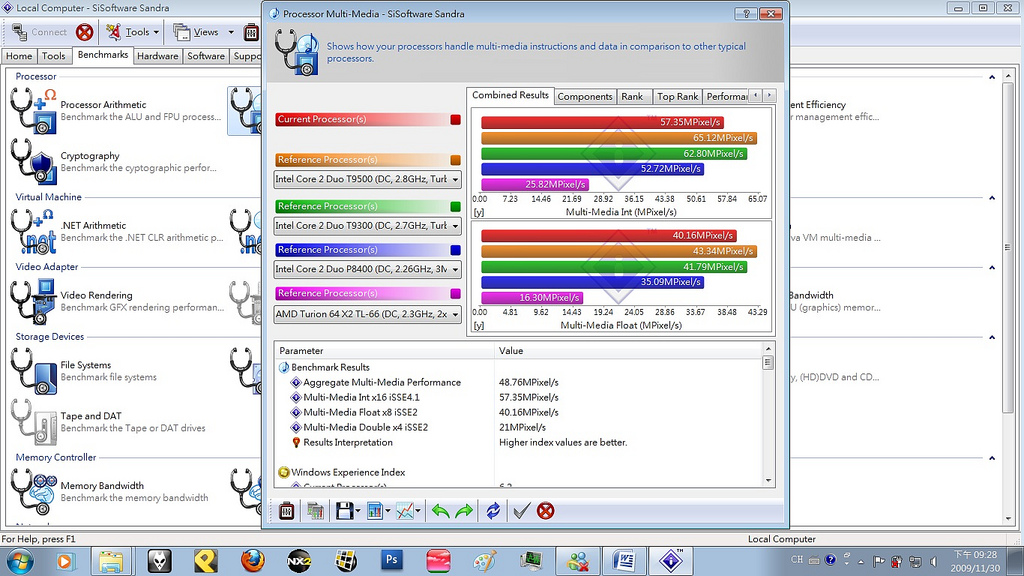Click the dialog help question mark button
The height and width of the screenshot is (576, 1024).
coord(746,14)
